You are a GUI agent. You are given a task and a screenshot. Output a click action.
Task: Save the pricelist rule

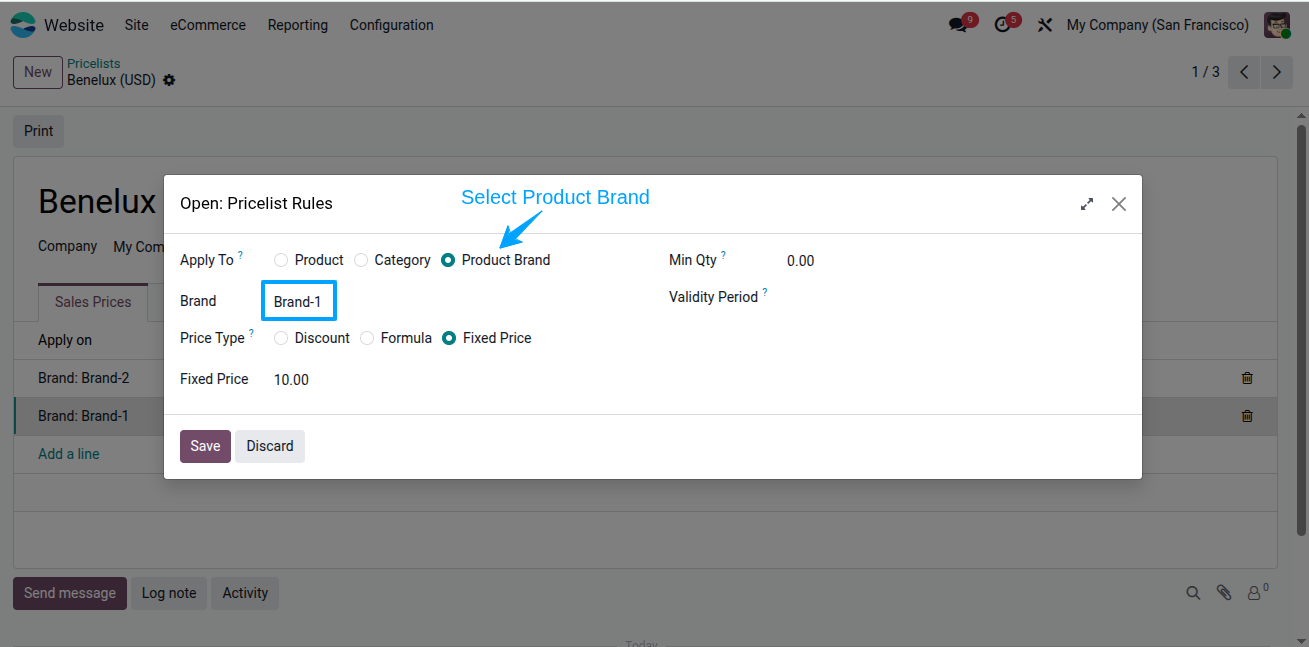point(205,446)
